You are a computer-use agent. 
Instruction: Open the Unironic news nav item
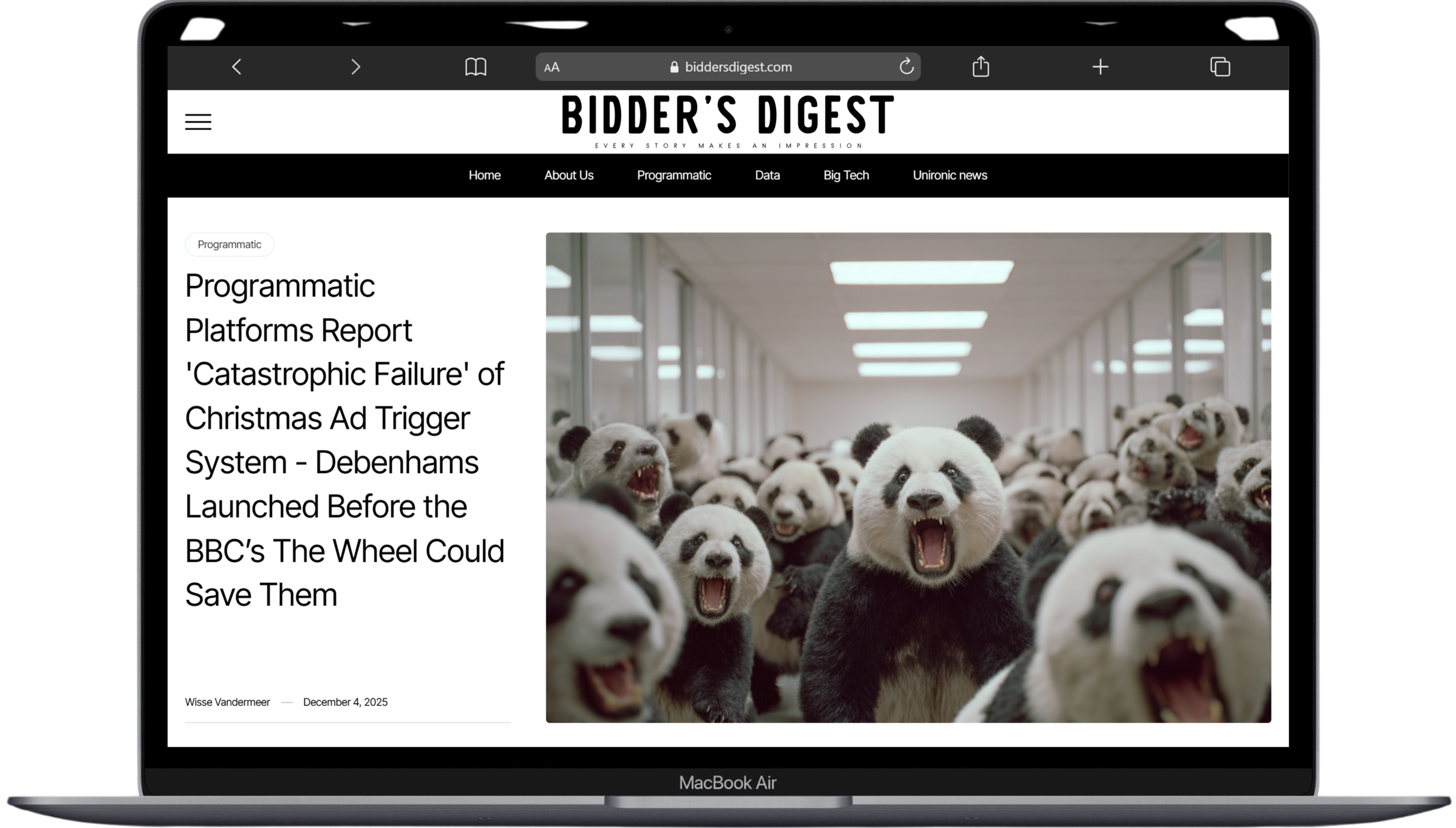click(950, 175)
